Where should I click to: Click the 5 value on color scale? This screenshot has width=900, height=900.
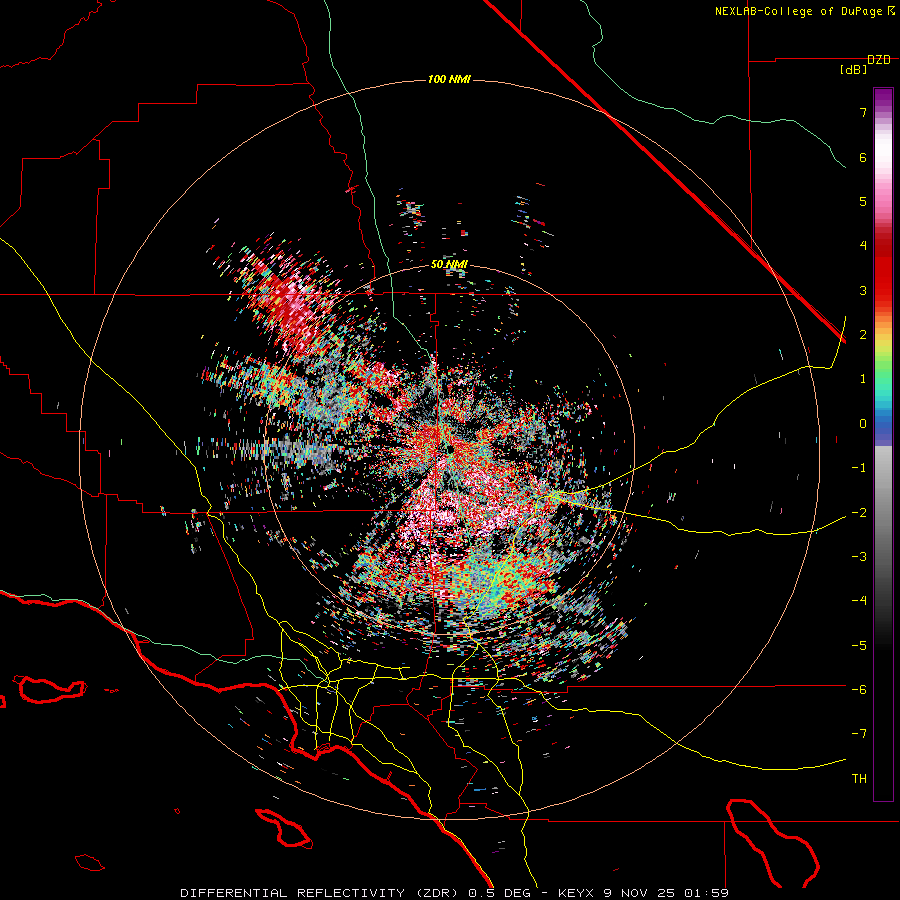[863, 201]
